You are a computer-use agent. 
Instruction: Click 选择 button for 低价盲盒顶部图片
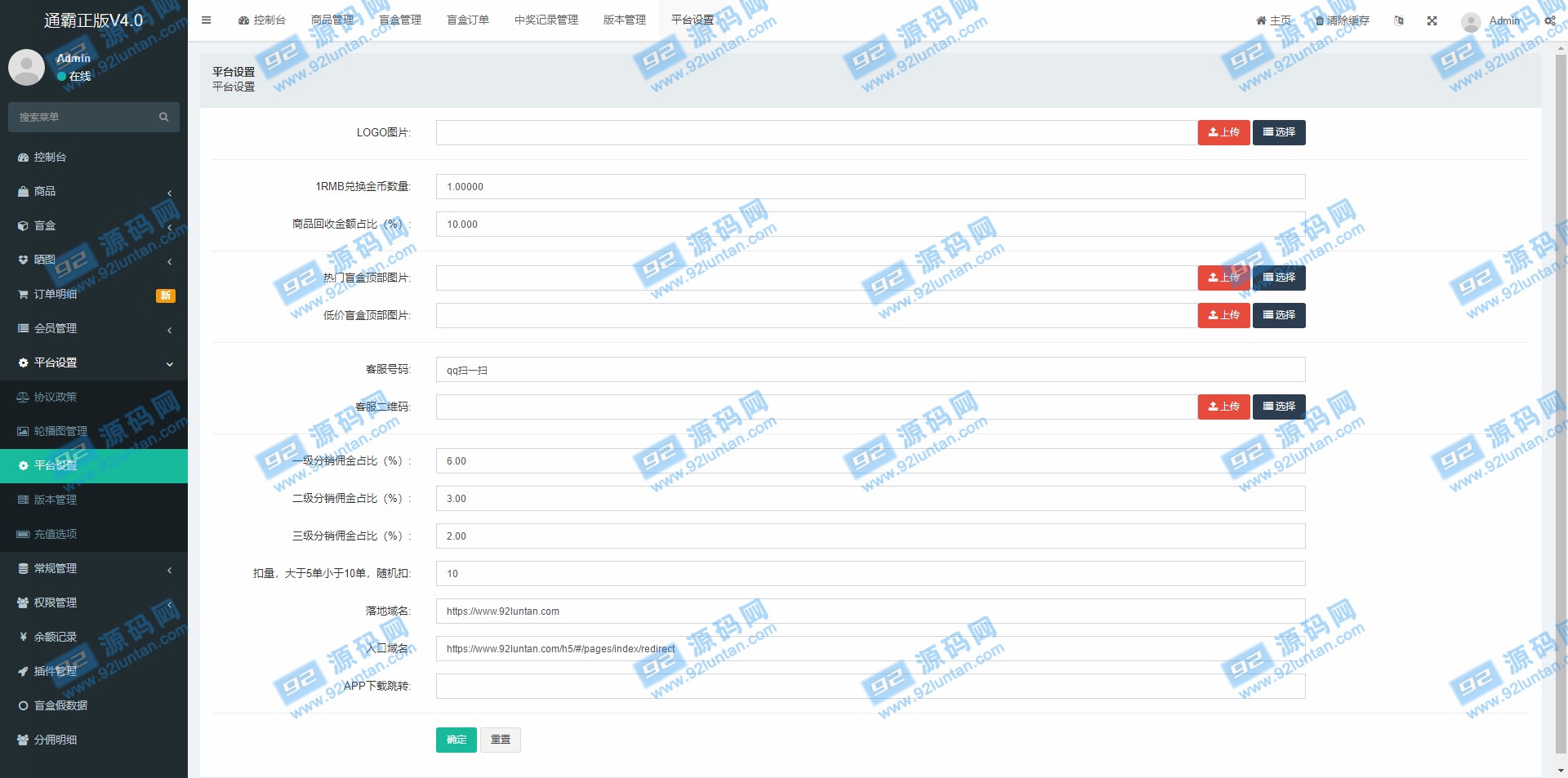tap(1279, 315)
